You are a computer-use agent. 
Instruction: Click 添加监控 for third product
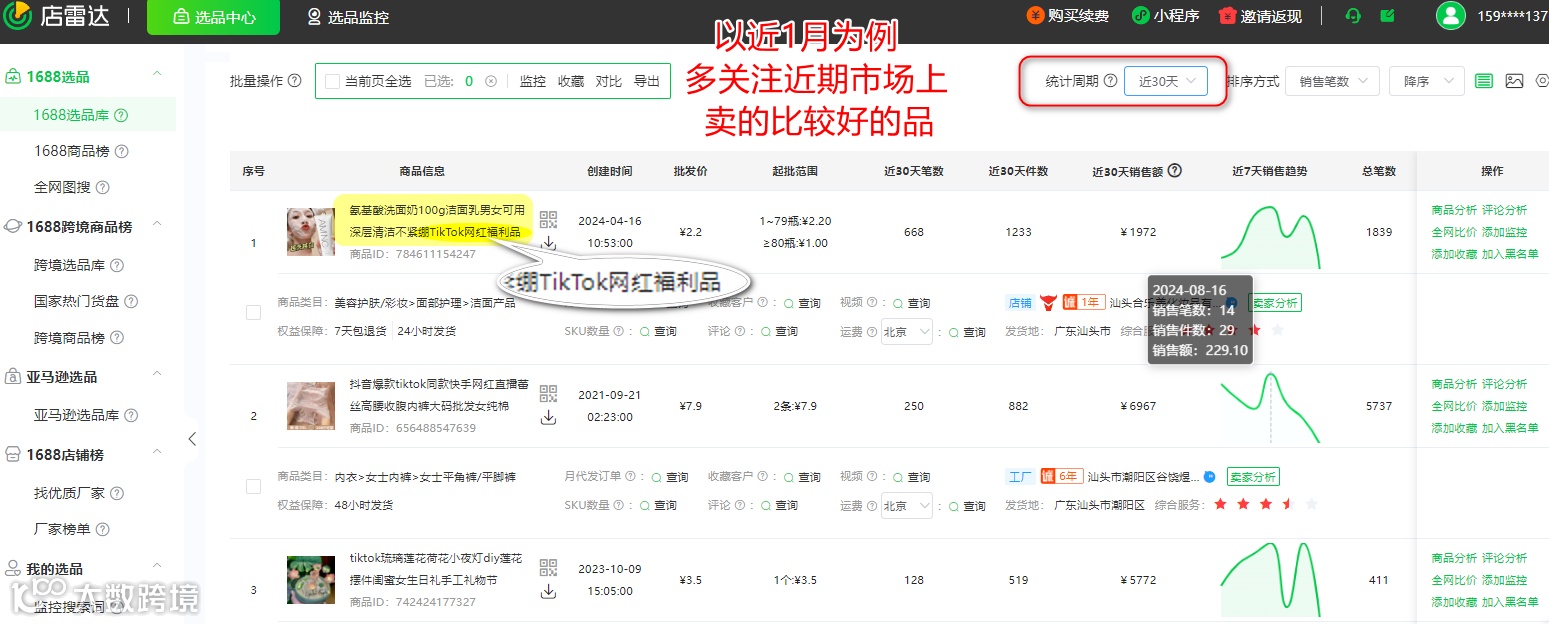coord(1504,580)
